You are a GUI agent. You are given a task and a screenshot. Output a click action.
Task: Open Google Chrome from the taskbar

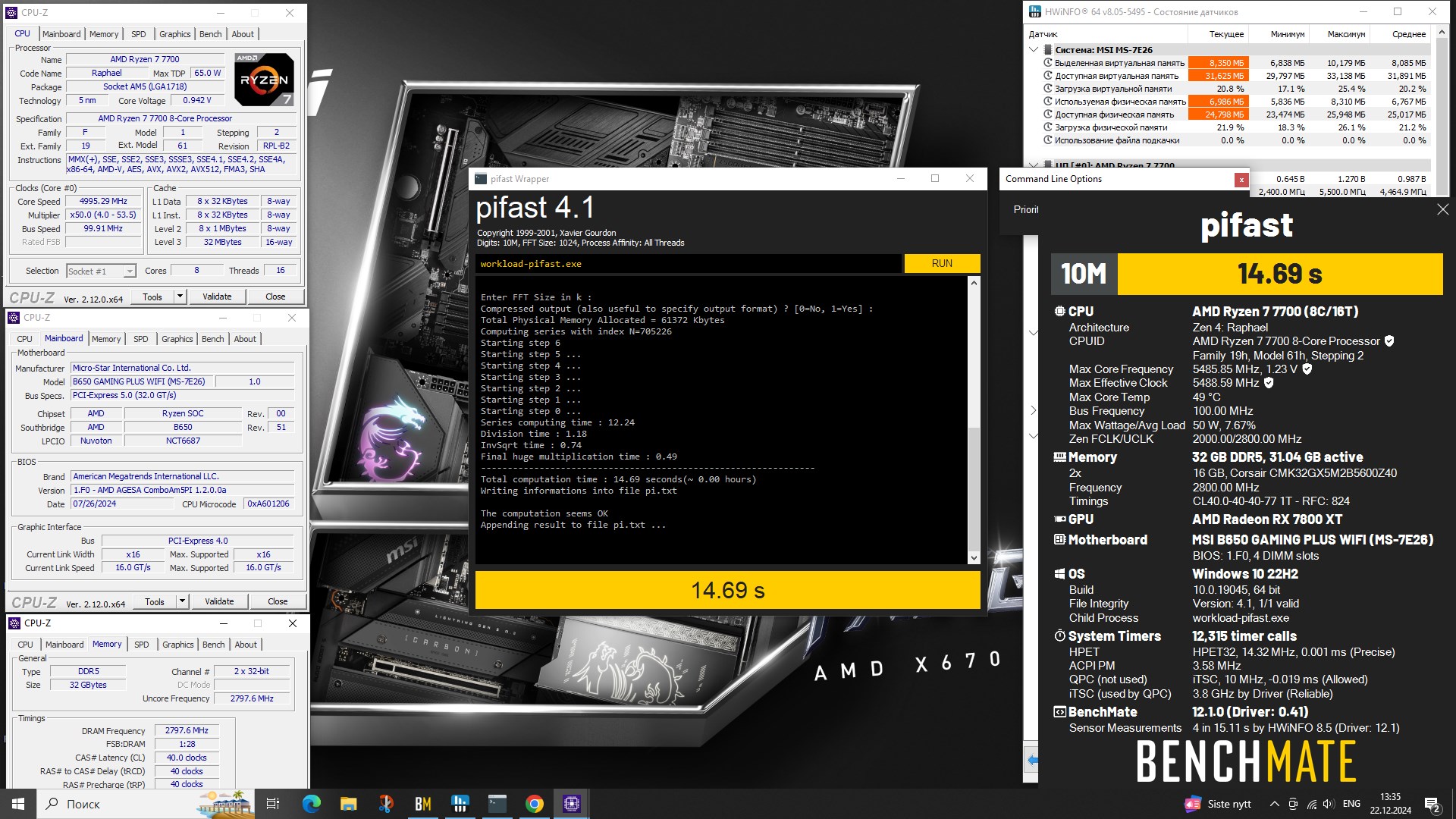(534, 804)
